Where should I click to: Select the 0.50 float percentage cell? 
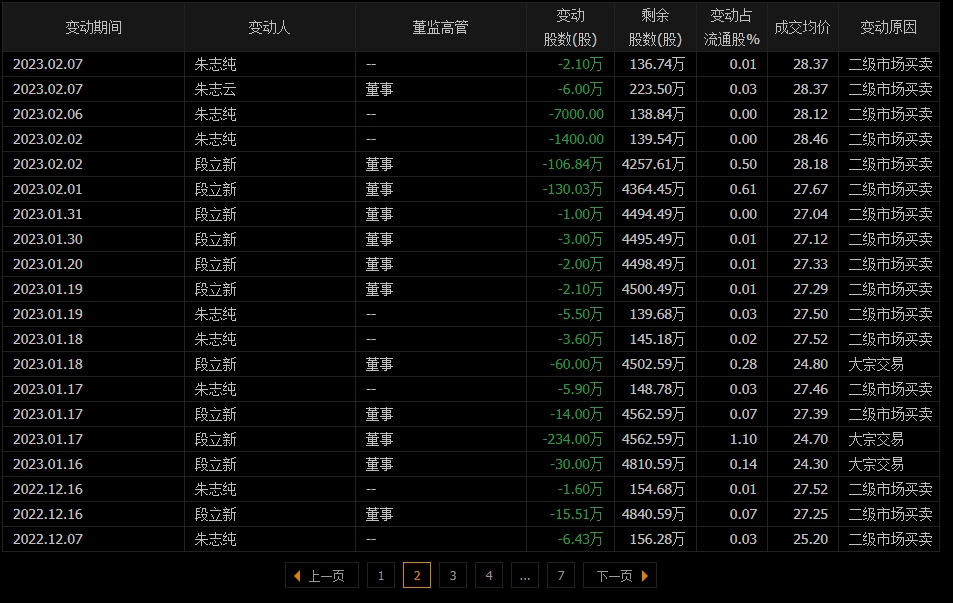tap(743, 164)
